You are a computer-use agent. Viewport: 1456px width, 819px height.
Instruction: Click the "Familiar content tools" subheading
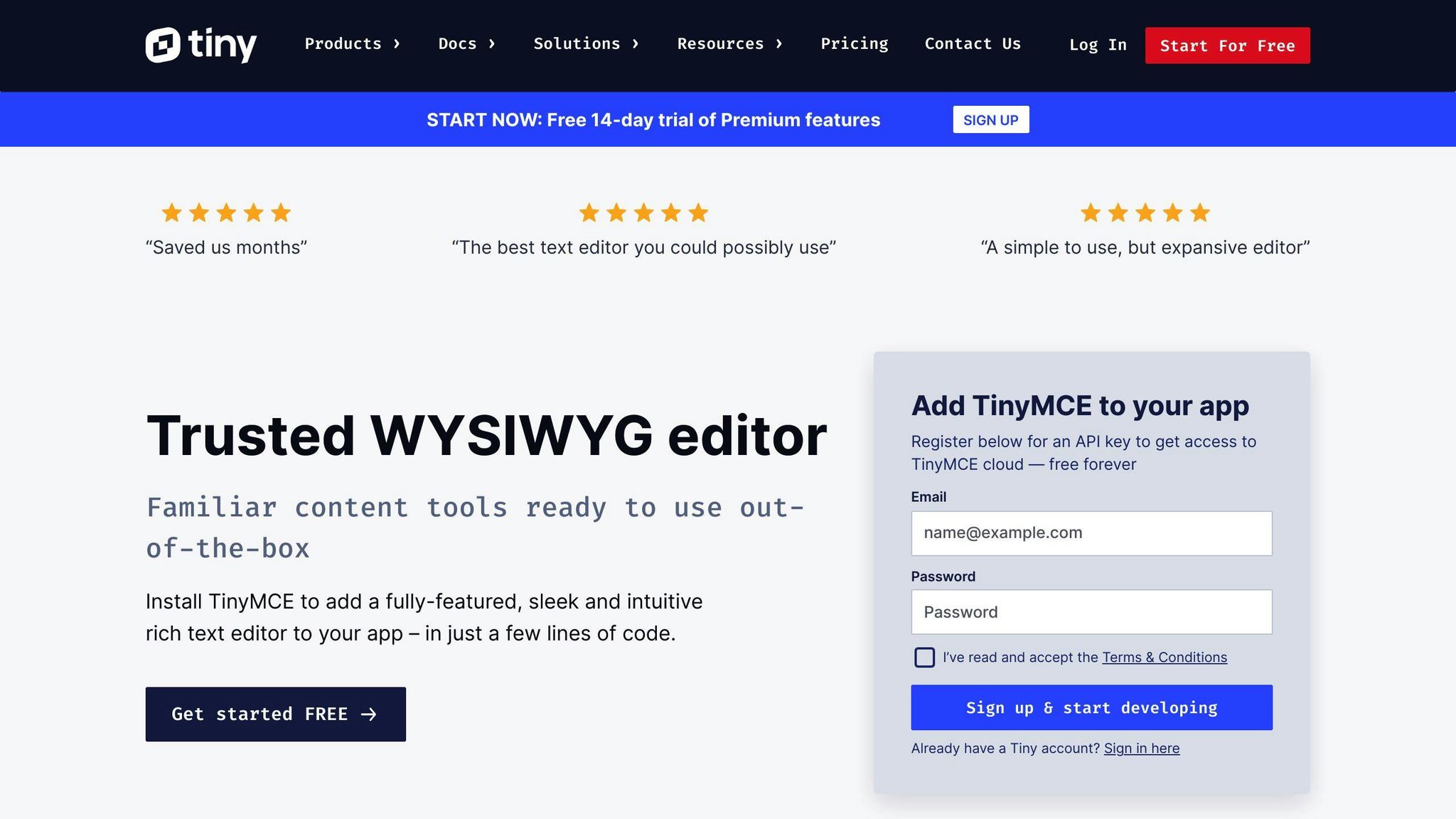[475, 528]
